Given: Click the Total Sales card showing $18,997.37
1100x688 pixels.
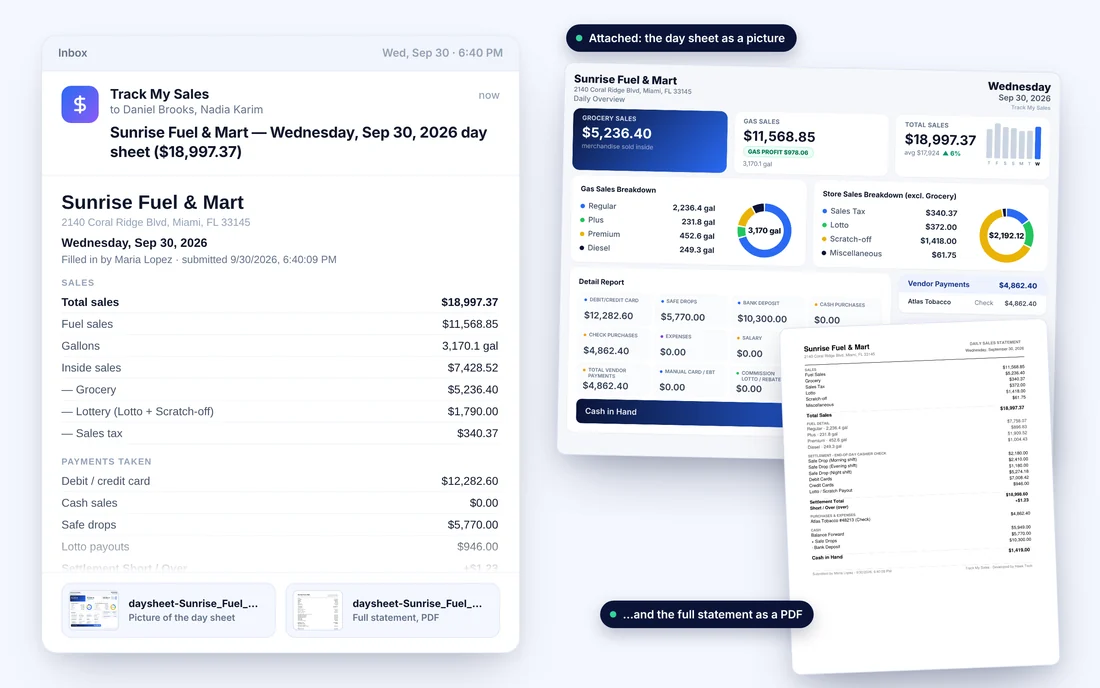Looking at the screenshot, I should (973, 146).
